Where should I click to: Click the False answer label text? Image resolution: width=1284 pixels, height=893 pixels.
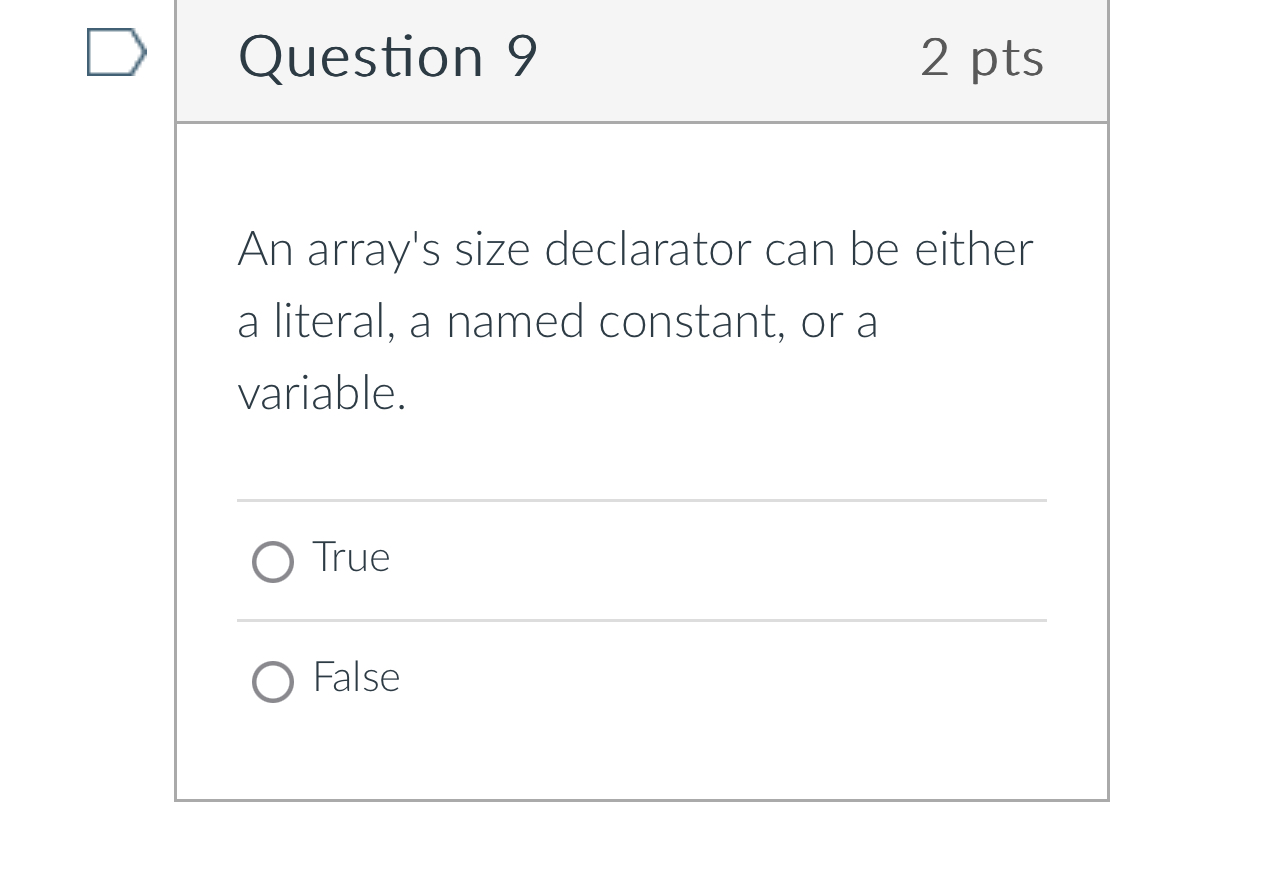click(x=355, y=678)
